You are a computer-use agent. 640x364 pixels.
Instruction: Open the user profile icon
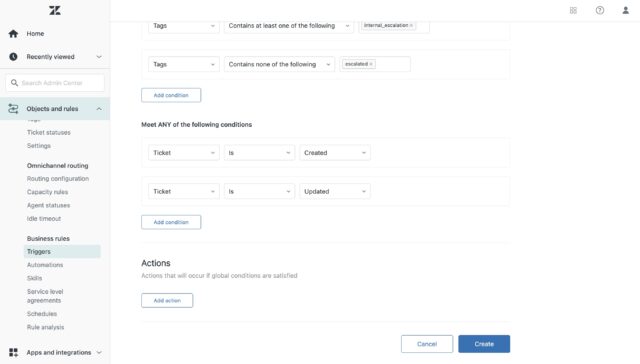(x=625, y=11)
